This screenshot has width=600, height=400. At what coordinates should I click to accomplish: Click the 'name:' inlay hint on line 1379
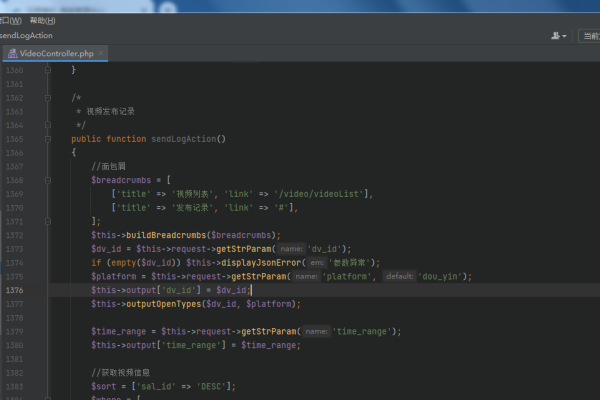tap(316, 331)
